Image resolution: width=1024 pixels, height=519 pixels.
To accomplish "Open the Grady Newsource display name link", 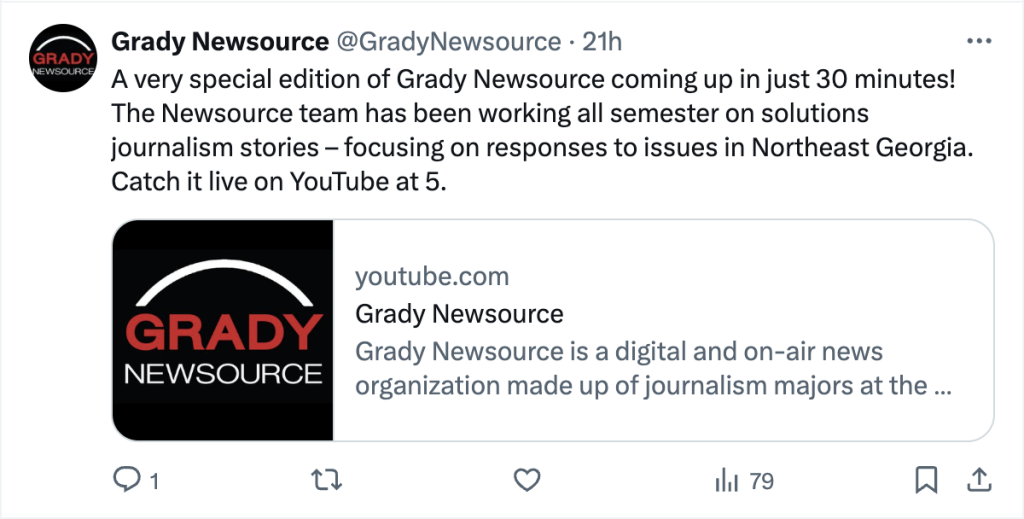I will (x=220, y=41).
